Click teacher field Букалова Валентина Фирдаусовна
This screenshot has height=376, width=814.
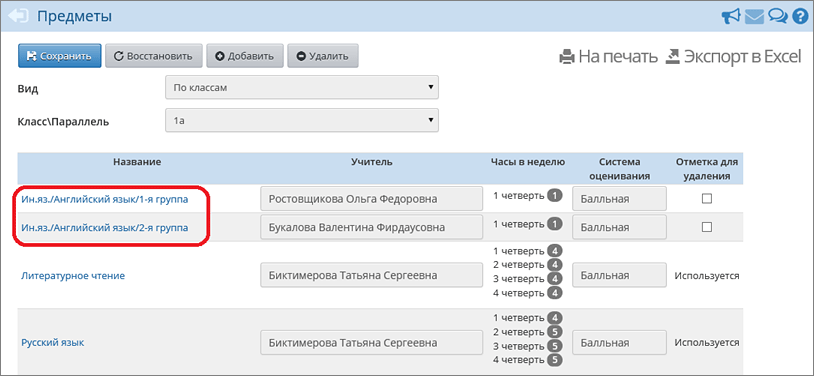click(x=371, y=227)
